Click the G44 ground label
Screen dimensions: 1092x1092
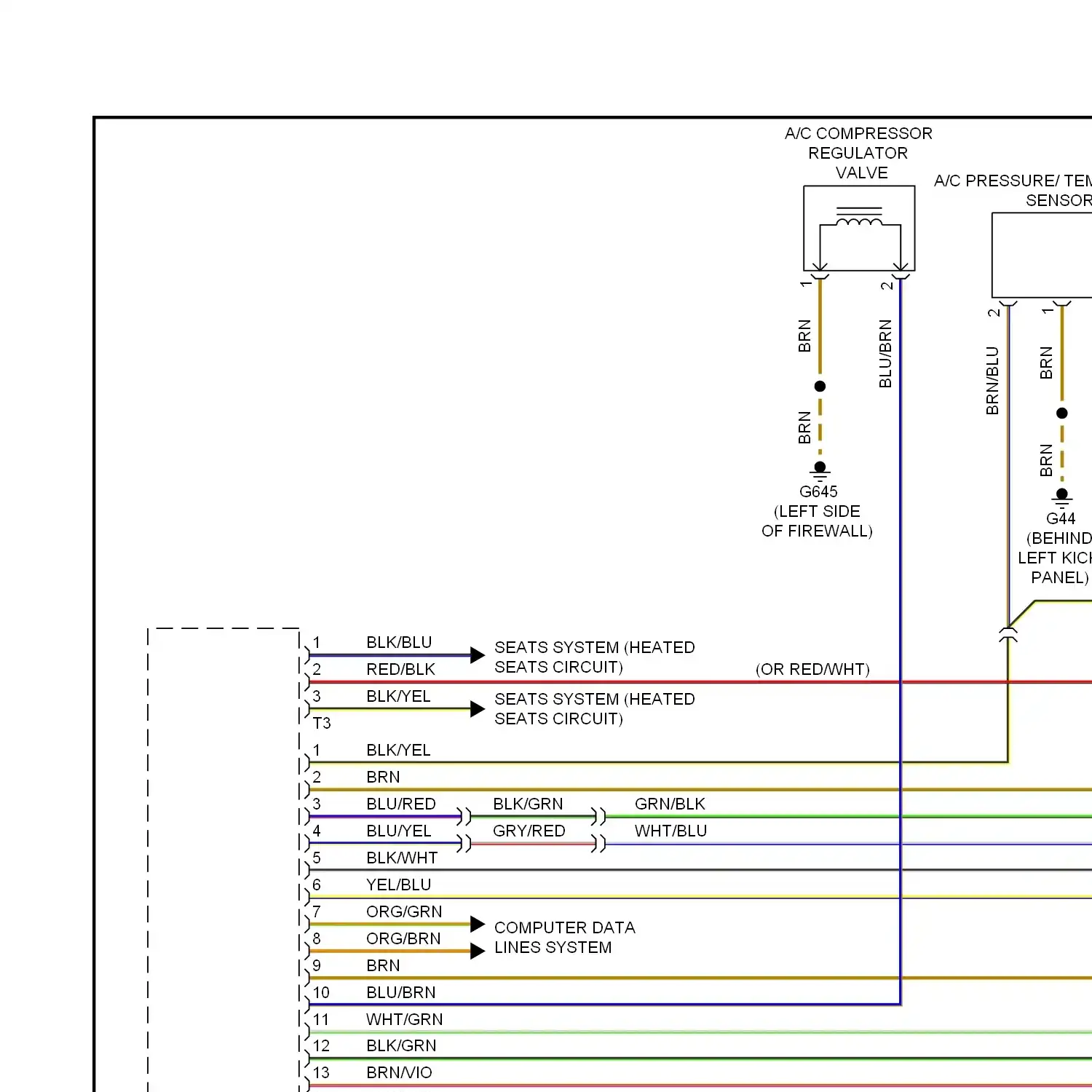pyautogui.click(x=1061, y=518)
